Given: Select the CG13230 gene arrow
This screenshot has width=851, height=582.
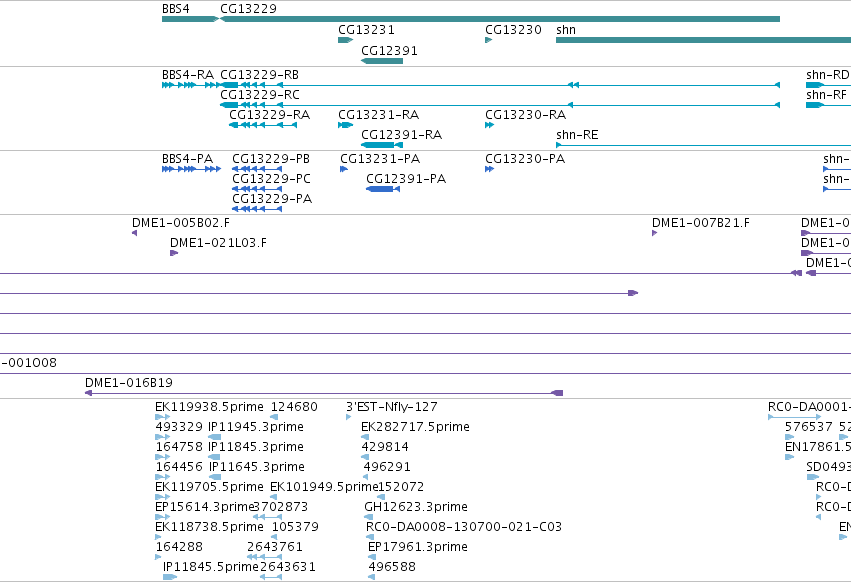Looking at the screenshot, I should (488, 40).
